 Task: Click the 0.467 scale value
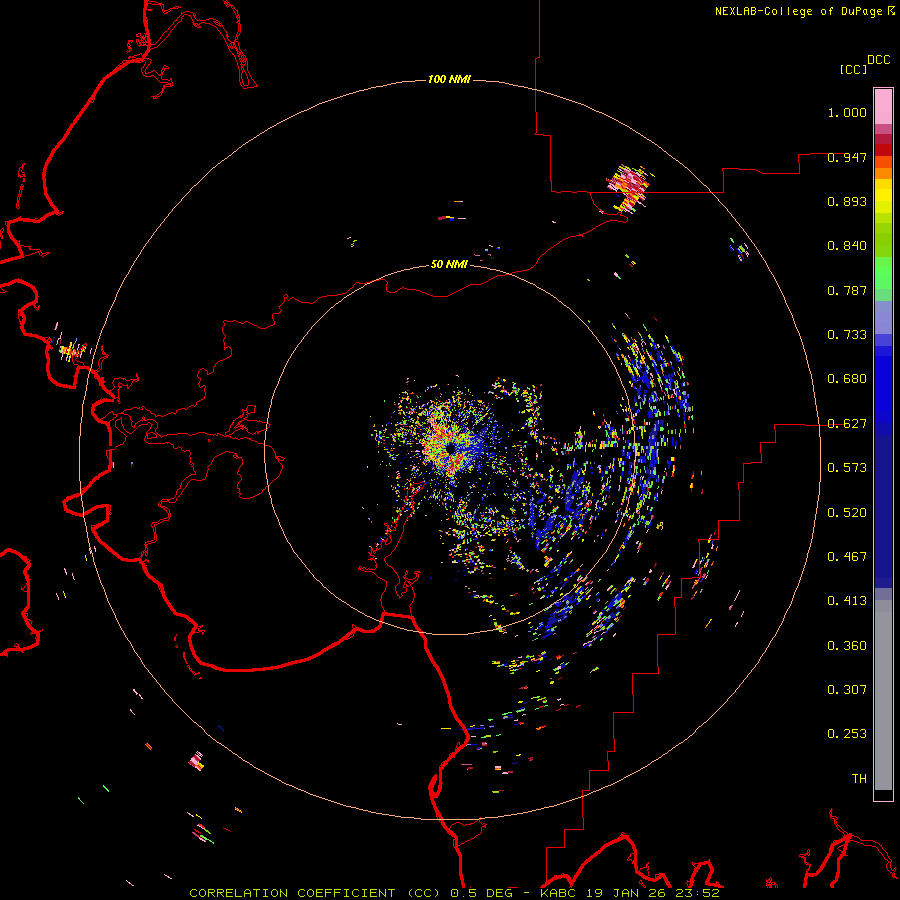tap(847, 557)
